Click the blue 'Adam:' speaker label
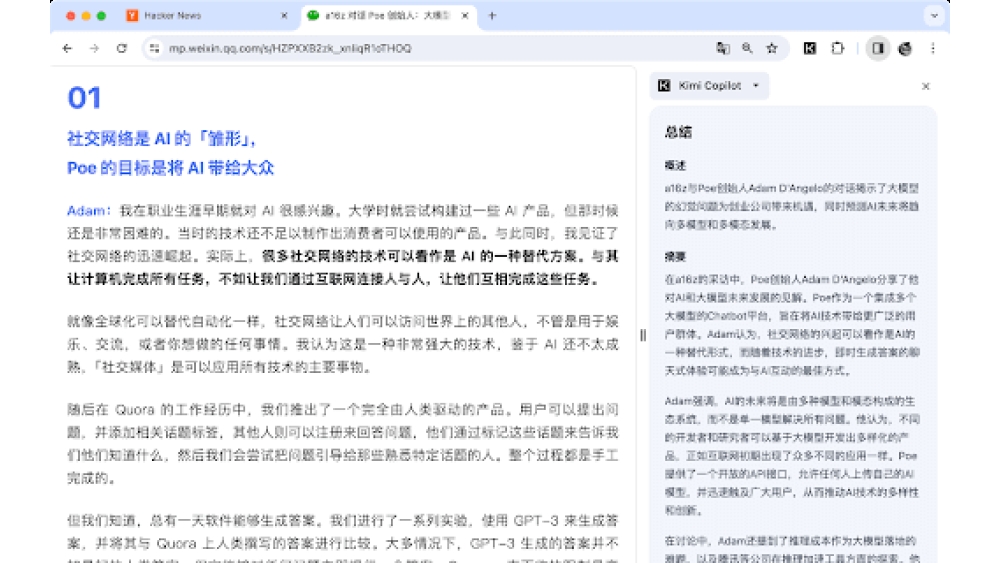1000x563 pixels. coord(89,210)
